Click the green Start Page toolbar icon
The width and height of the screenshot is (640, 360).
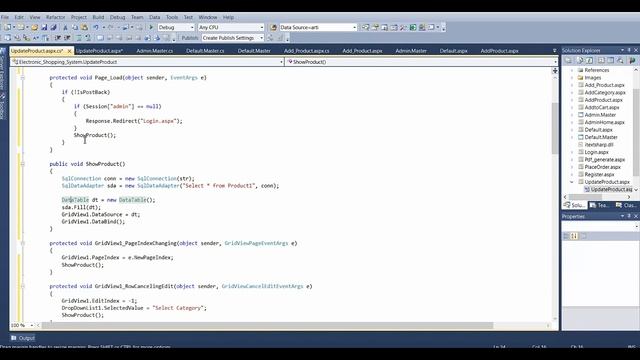(413, 27)
